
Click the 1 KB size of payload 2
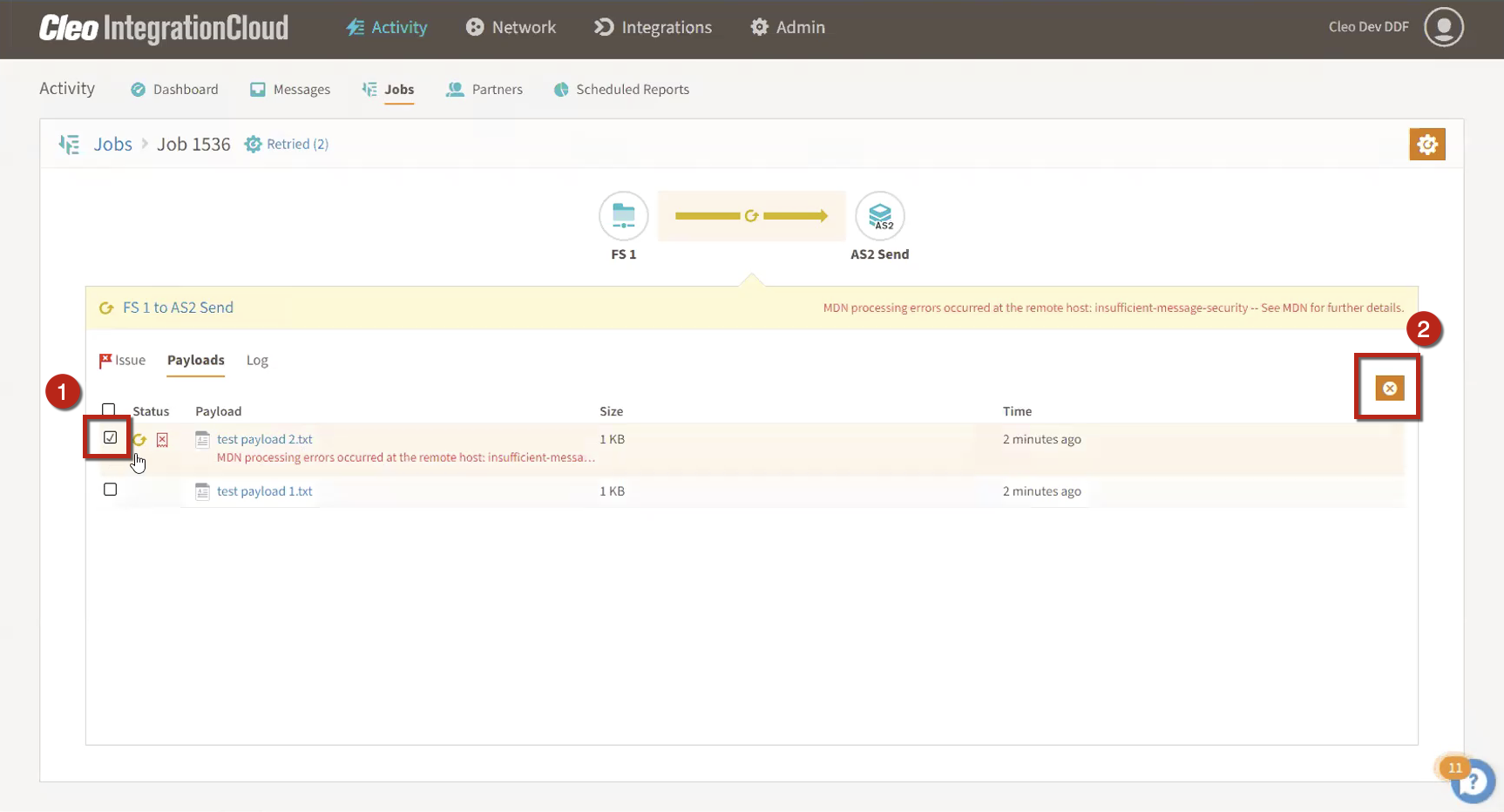(x=612, y=439)
